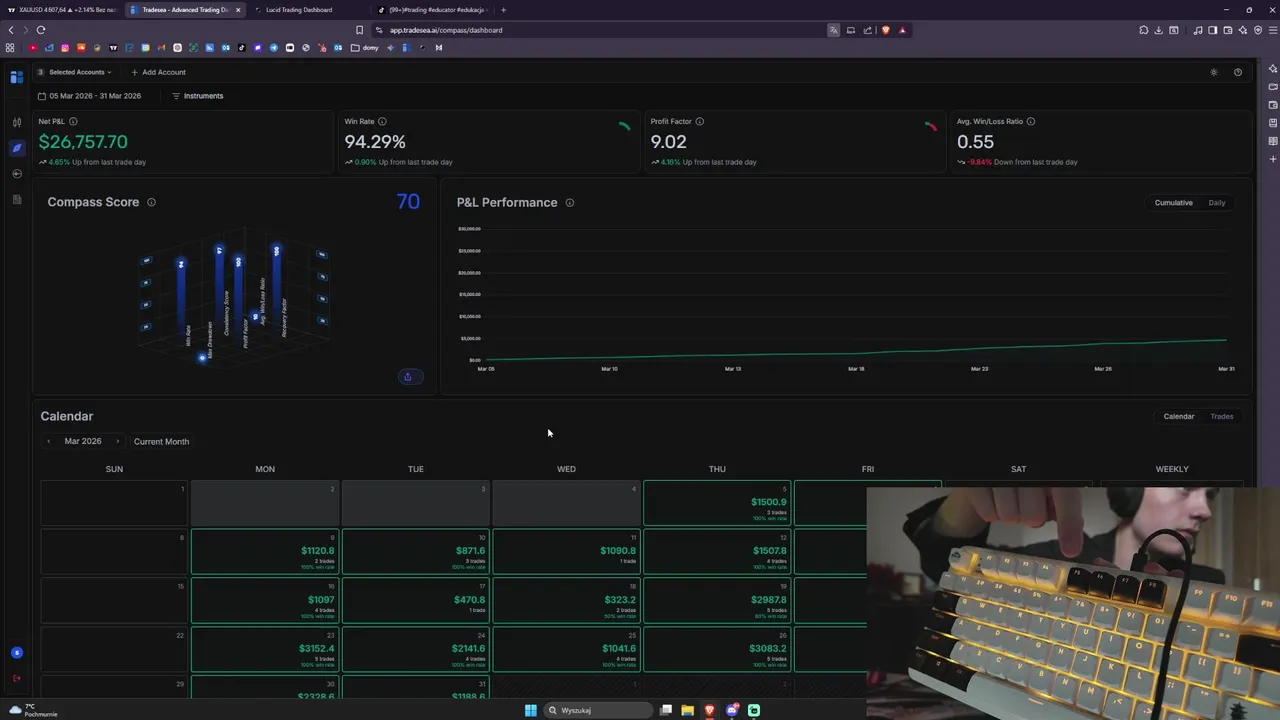Click info icon beside Avg. Win/Loss Ratio
The height and width of the screenshot is (720, 1280).
pyautogui.click(x=1030, y=121)
